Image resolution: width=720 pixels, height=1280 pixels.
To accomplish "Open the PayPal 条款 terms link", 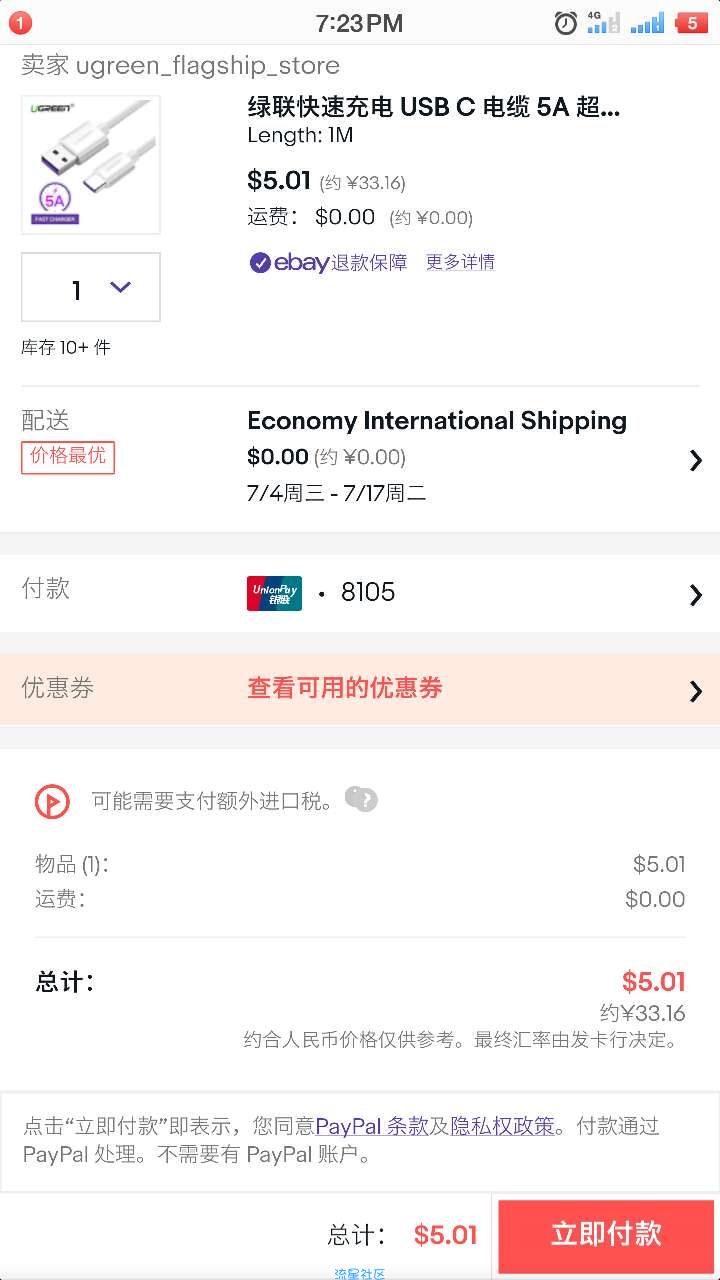I will [372, 1126].
